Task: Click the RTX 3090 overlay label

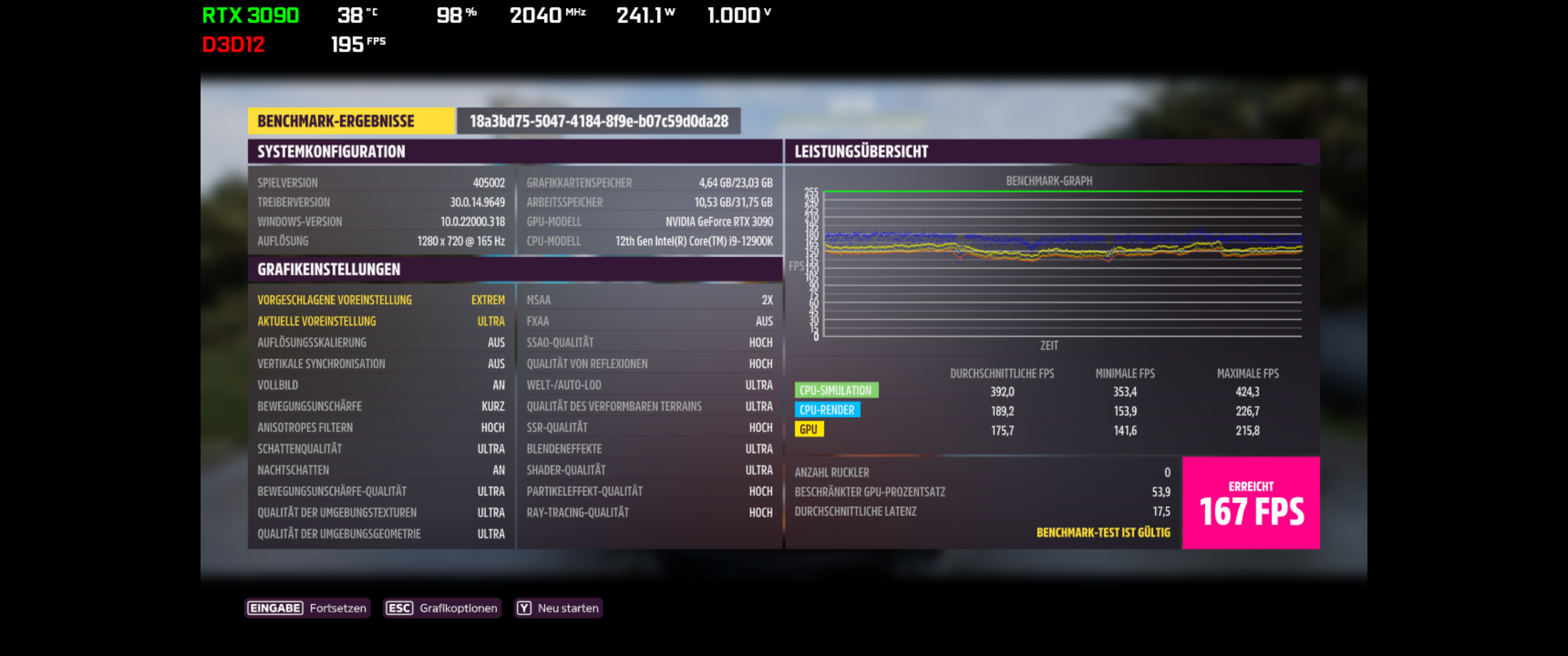Action: [x=250, y=15]
